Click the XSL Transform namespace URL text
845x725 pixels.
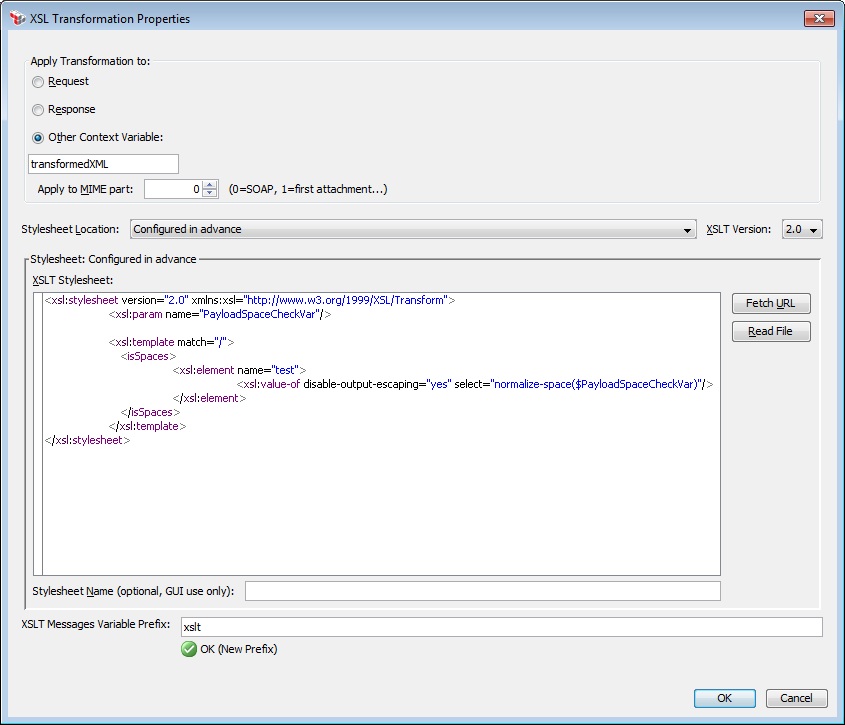[x=343, y=299]
